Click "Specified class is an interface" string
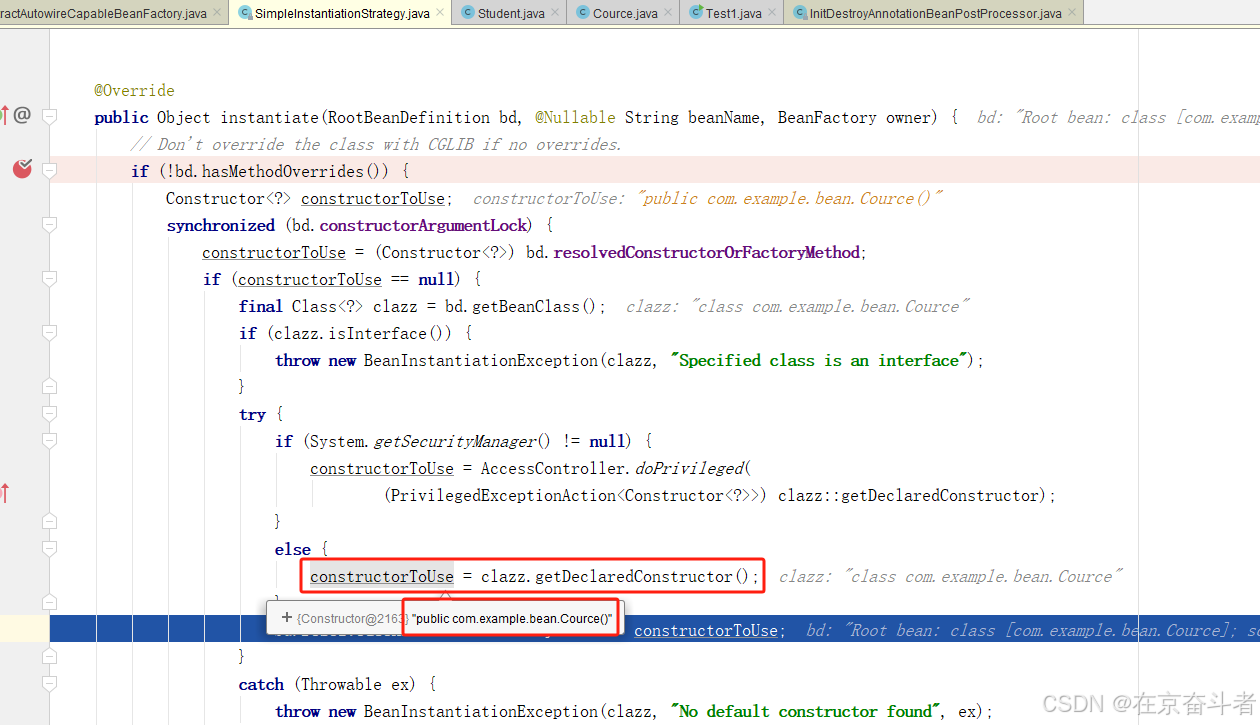Image resolution: width=1260 pixels, height=725 pixels. [821, 360]
